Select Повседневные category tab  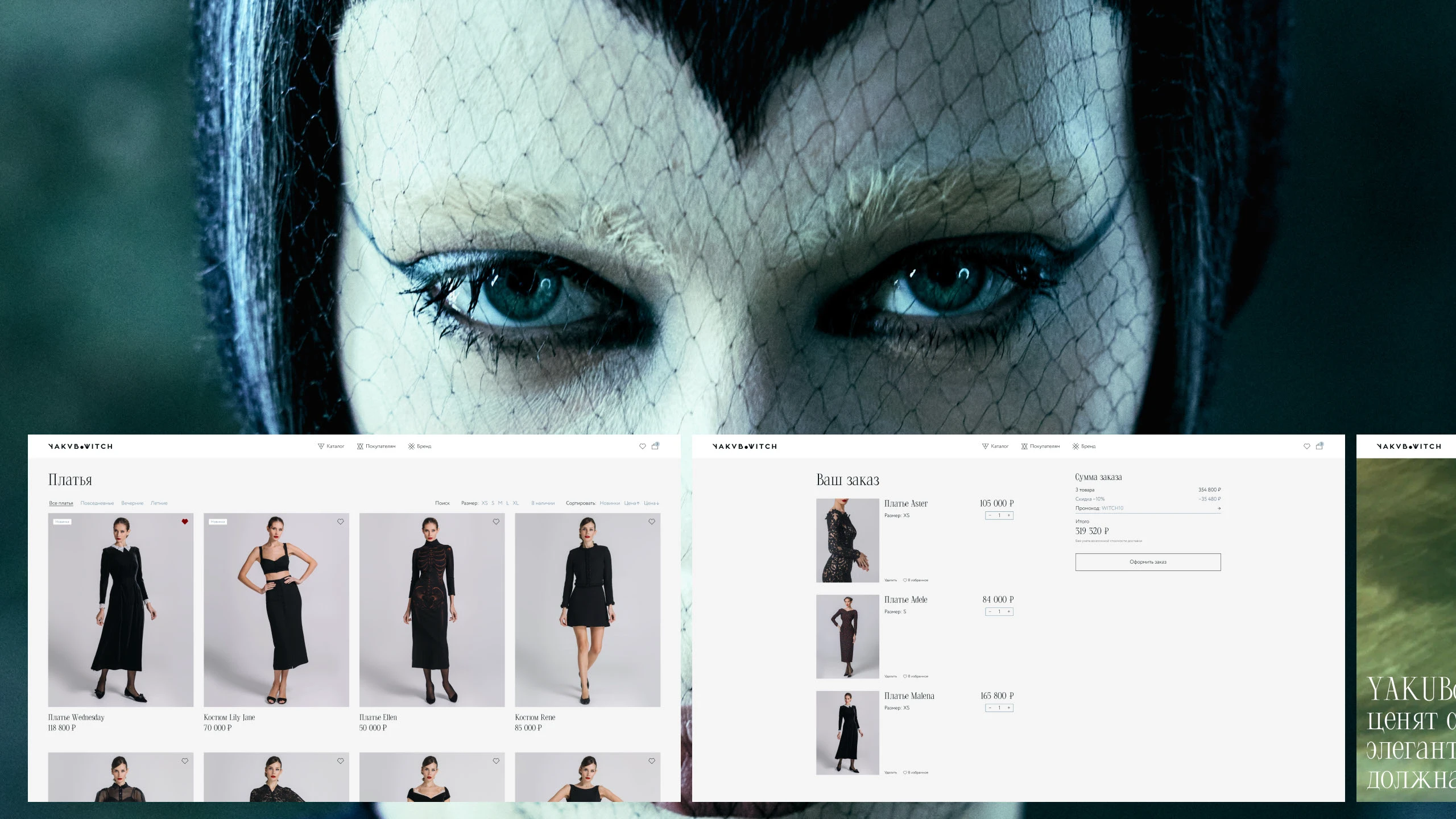coord(97,503)
